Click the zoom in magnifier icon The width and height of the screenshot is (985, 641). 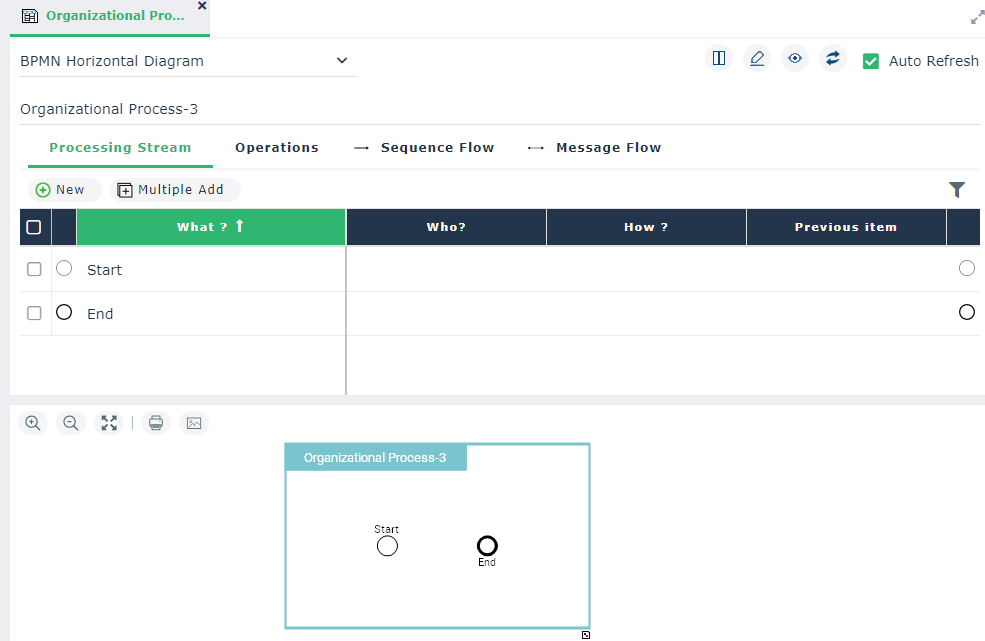(x=33, y=423)
